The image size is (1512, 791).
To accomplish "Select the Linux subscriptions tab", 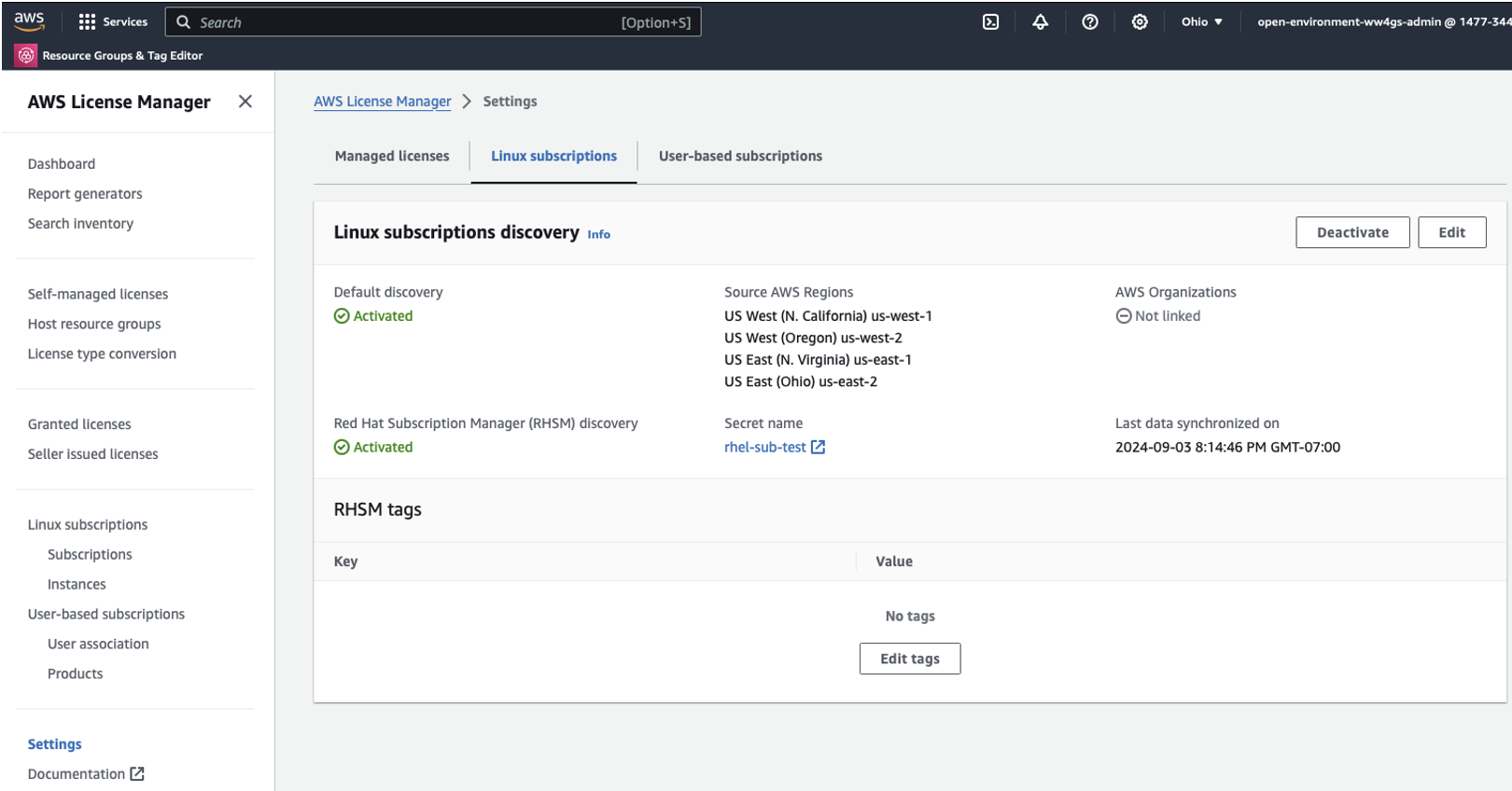I will pos(553,156).
